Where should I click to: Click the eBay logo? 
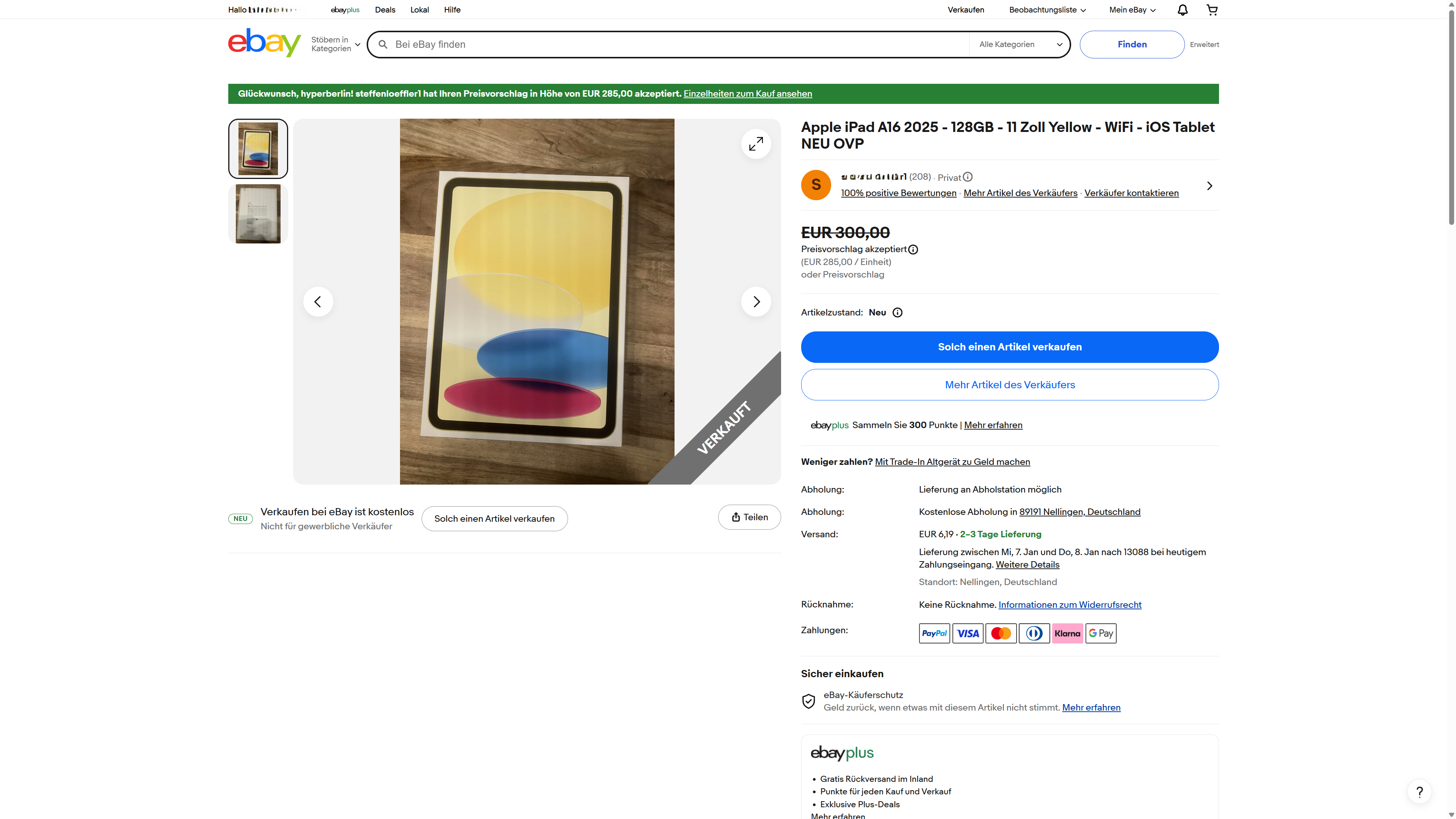coord(264,43)
